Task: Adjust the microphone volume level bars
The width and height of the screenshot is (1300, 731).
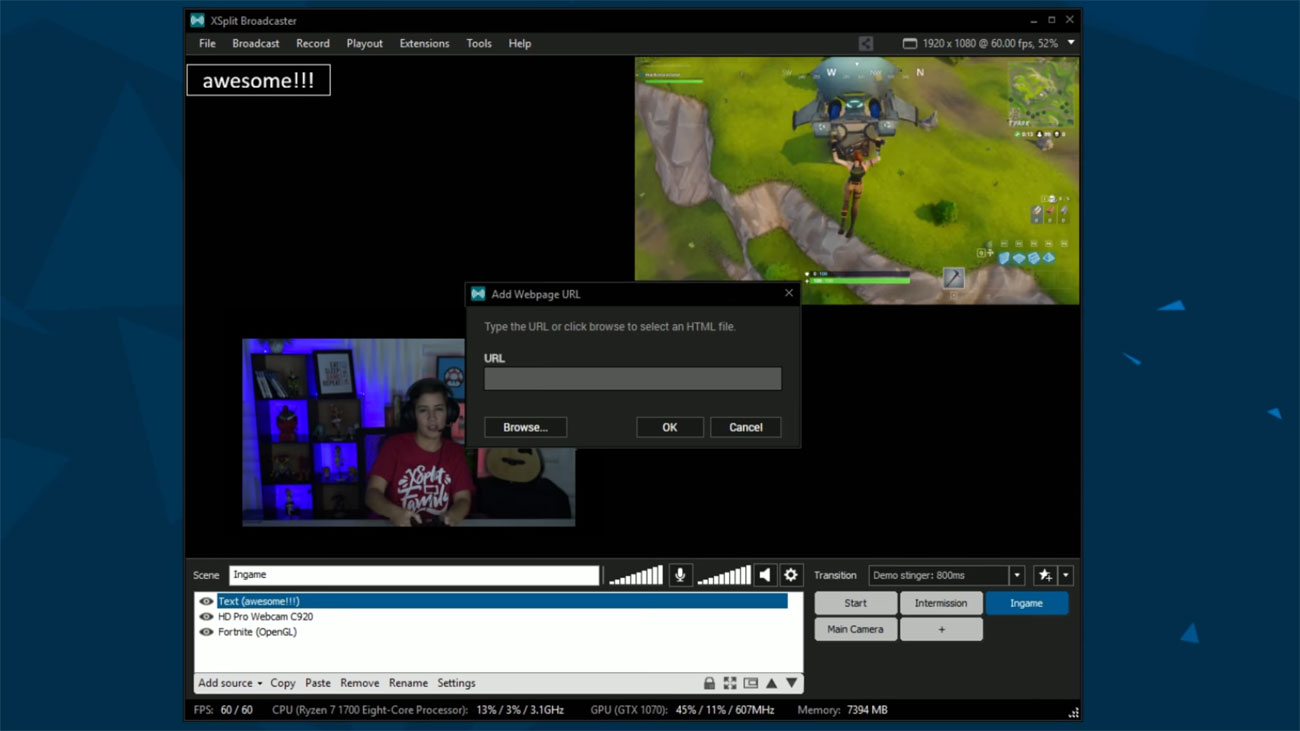Action: click(x=636, y=575)
